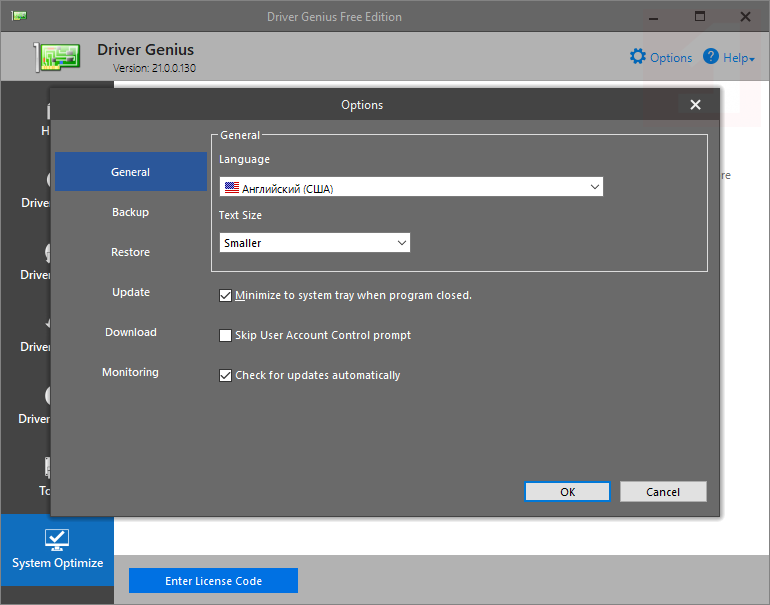Click the Driver Genius logo icon

60,57
